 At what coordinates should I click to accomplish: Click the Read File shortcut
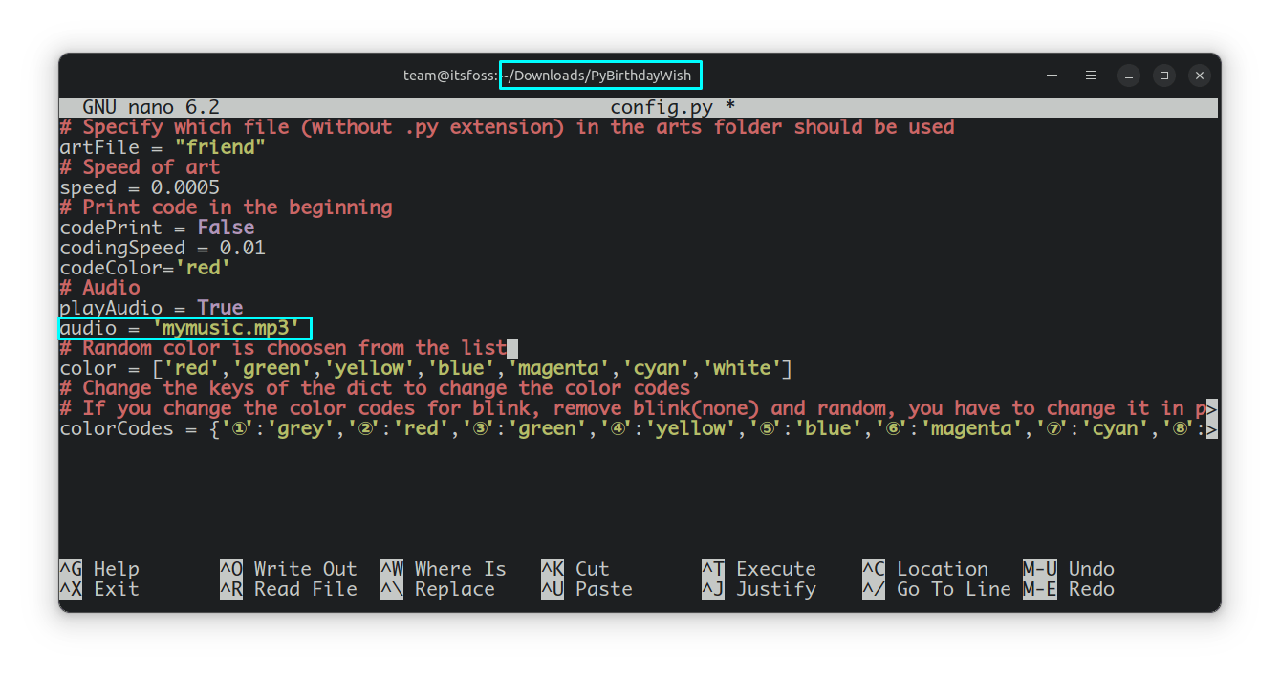[x=304, y=589]
